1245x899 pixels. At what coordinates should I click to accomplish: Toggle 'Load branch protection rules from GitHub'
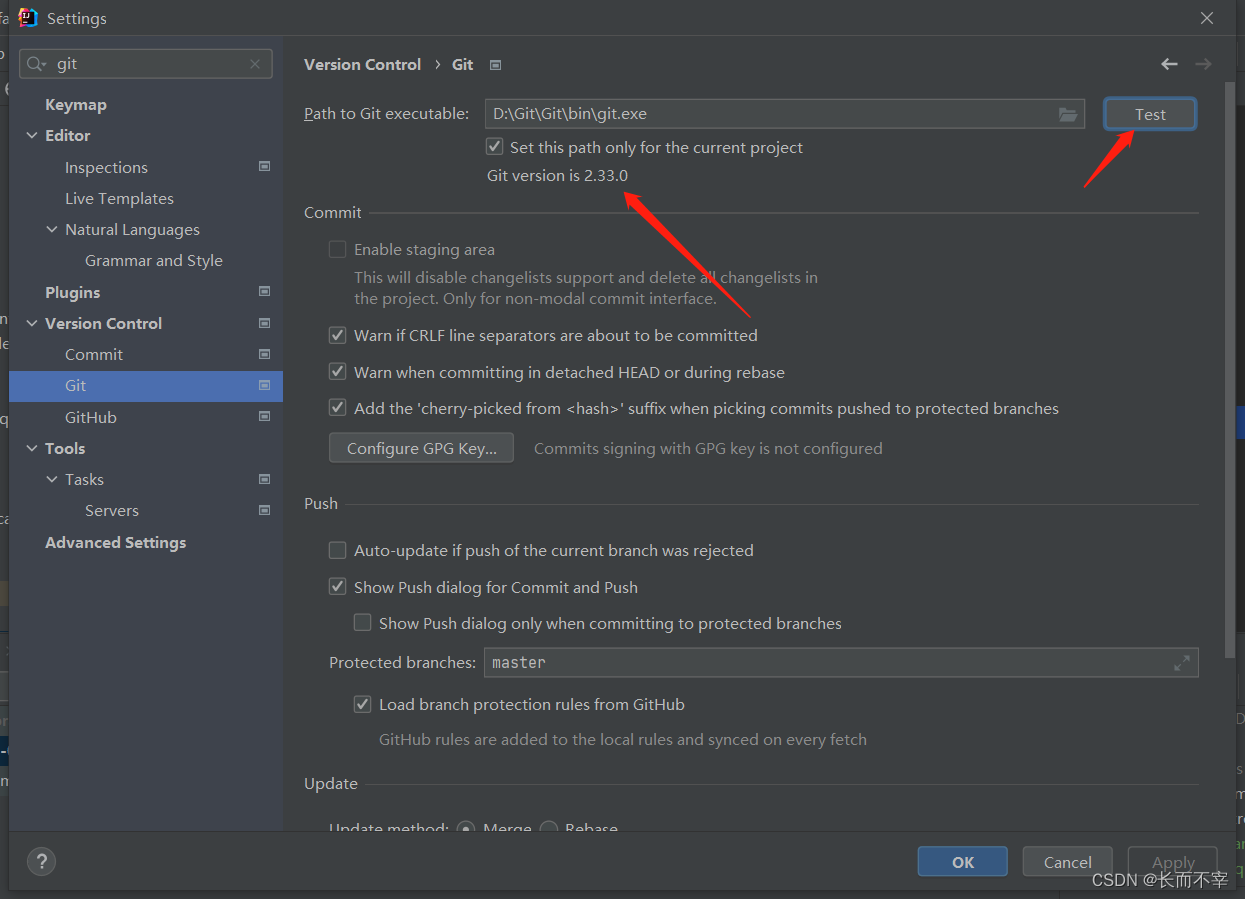click(363, 704)
